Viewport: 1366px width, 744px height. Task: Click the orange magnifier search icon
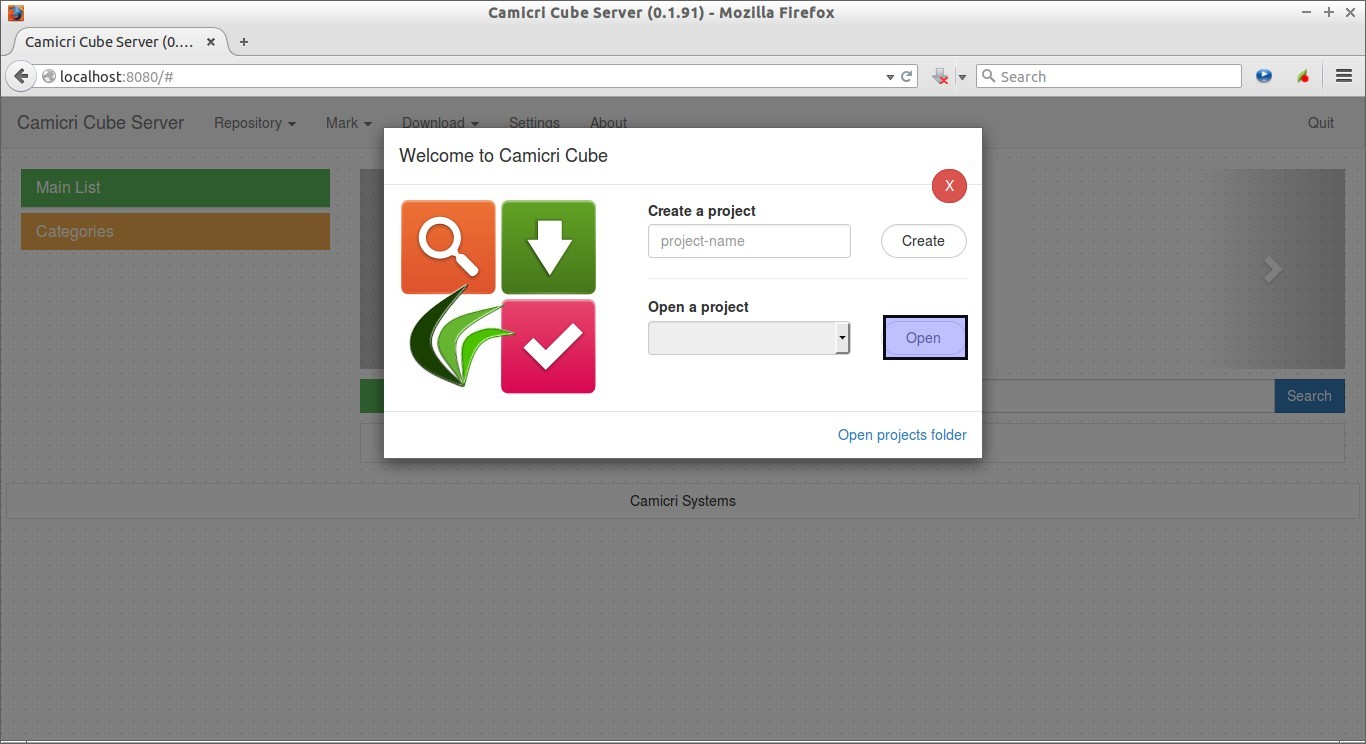point(448,247)
